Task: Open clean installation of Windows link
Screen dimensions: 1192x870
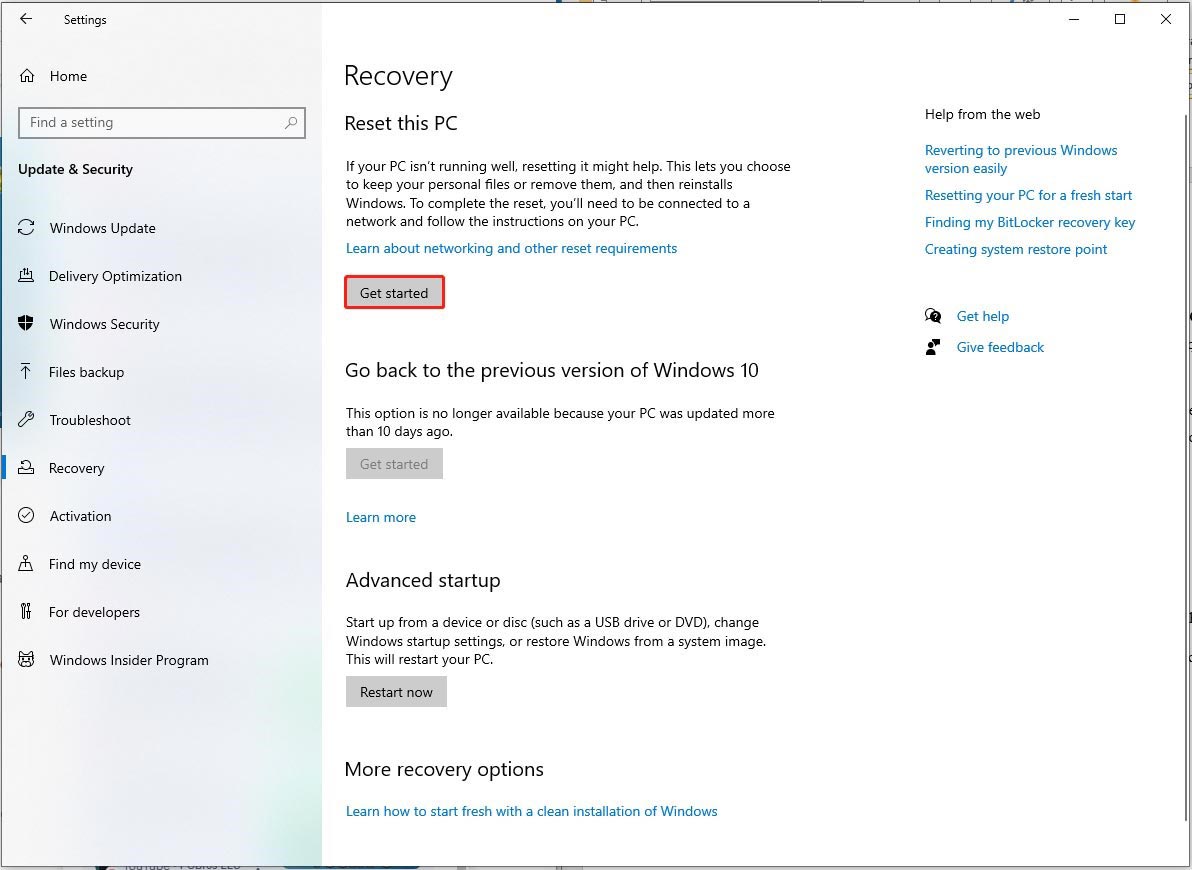Action: coord(531,811)
